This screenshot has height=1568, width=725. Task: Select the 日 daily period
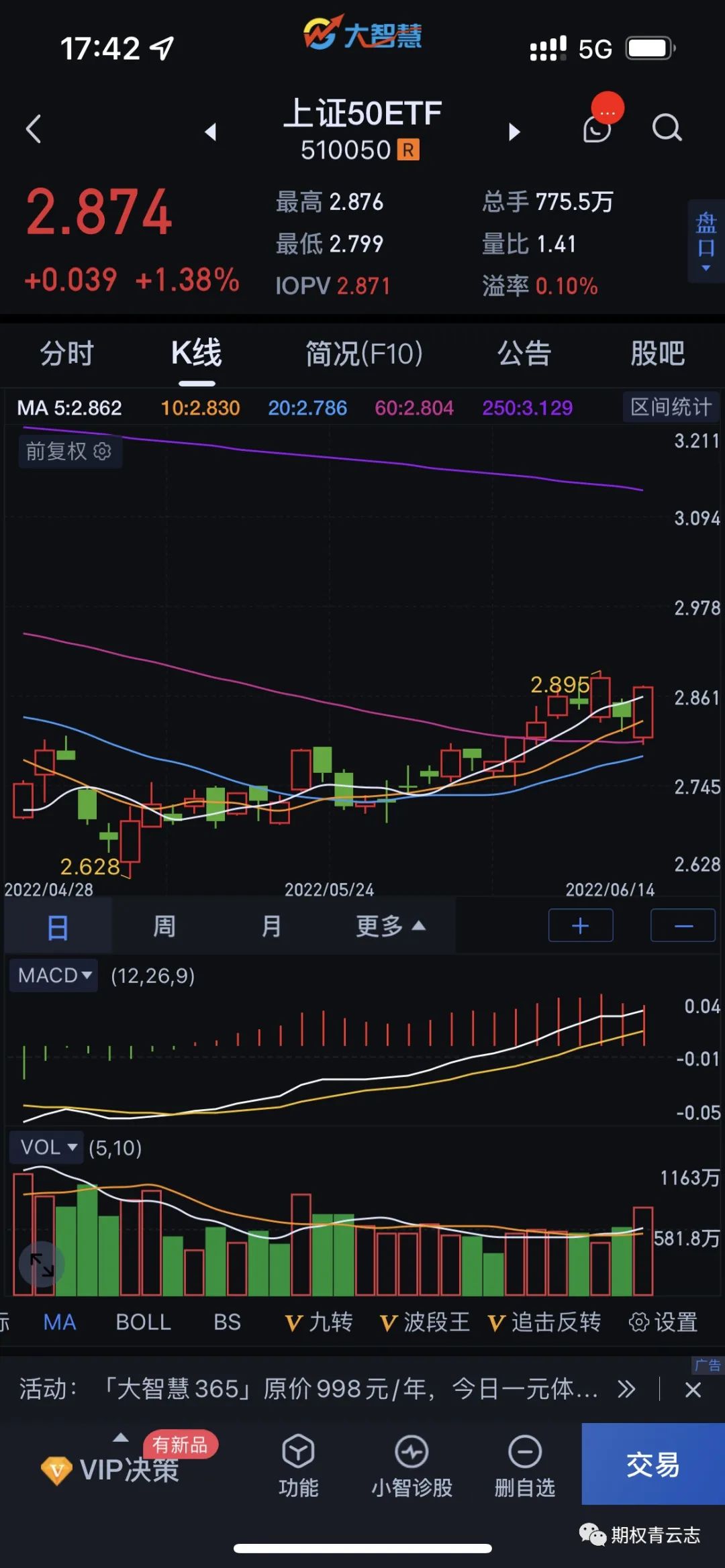(x=58, y=927)
